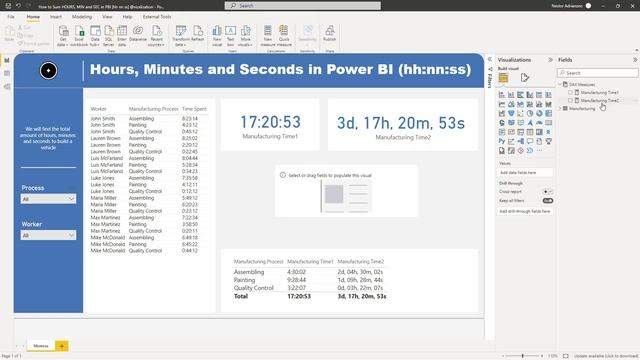This screenshot has height=360, width=640.
Task: Click the Add data fields here well
Action: click(526, 173)
